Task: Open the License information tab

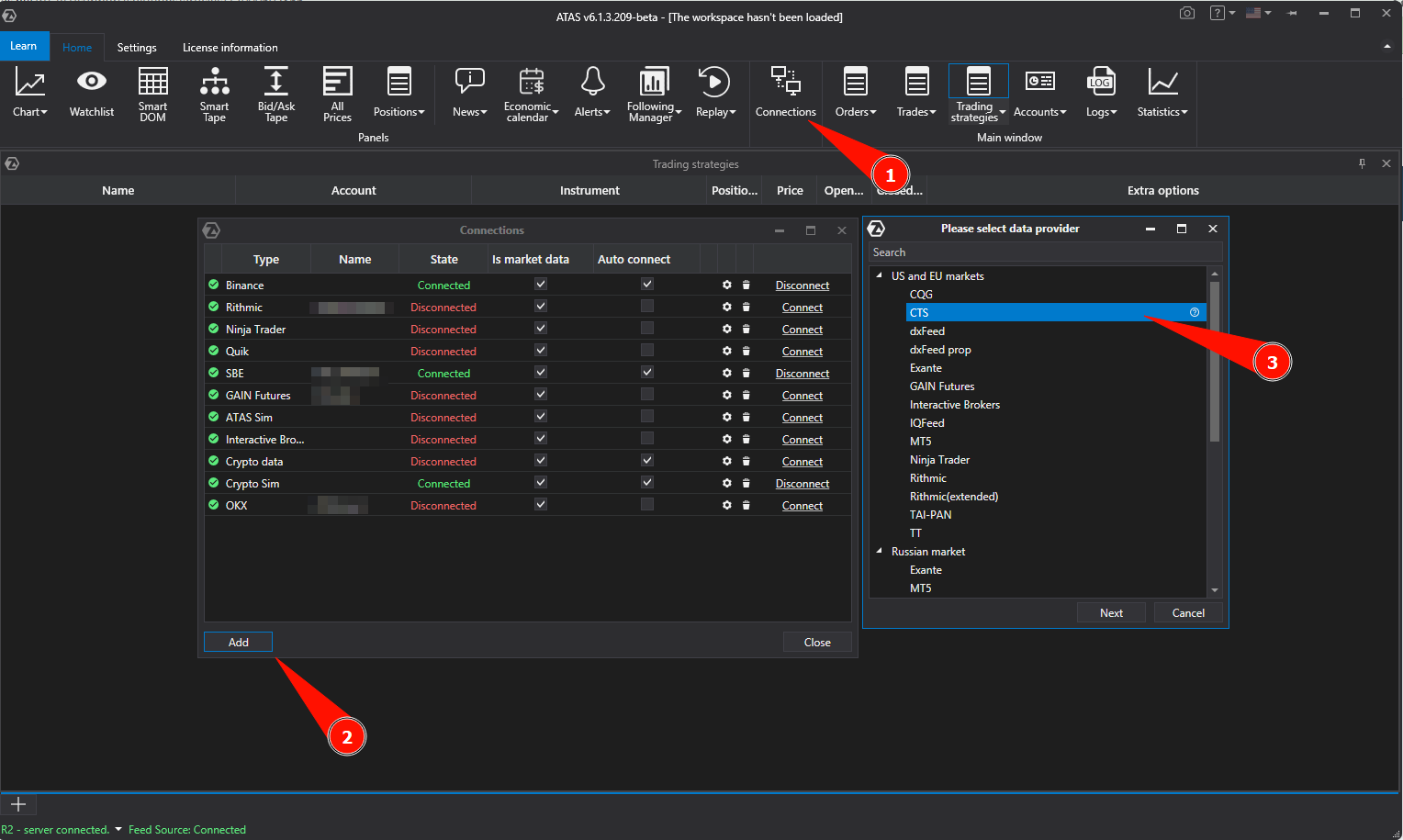Action: pos(230,48)
